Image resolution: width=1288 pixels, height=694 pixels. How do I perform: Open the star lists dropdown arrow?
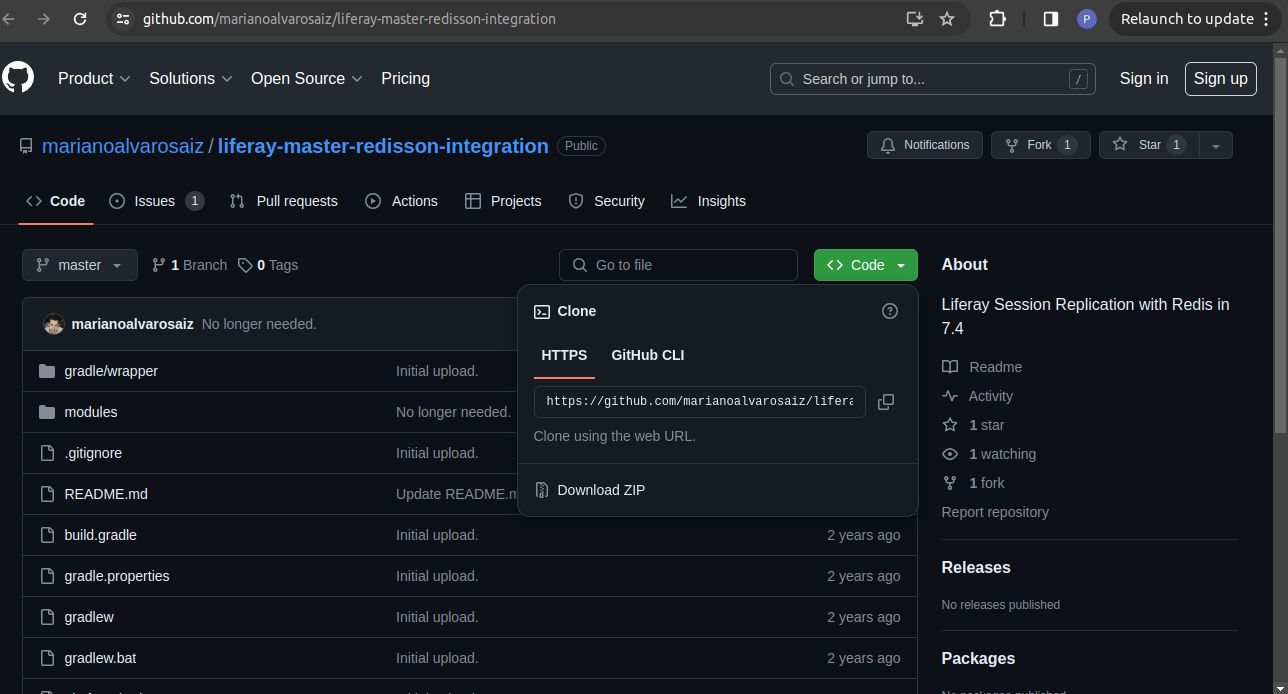point(1215,145)
